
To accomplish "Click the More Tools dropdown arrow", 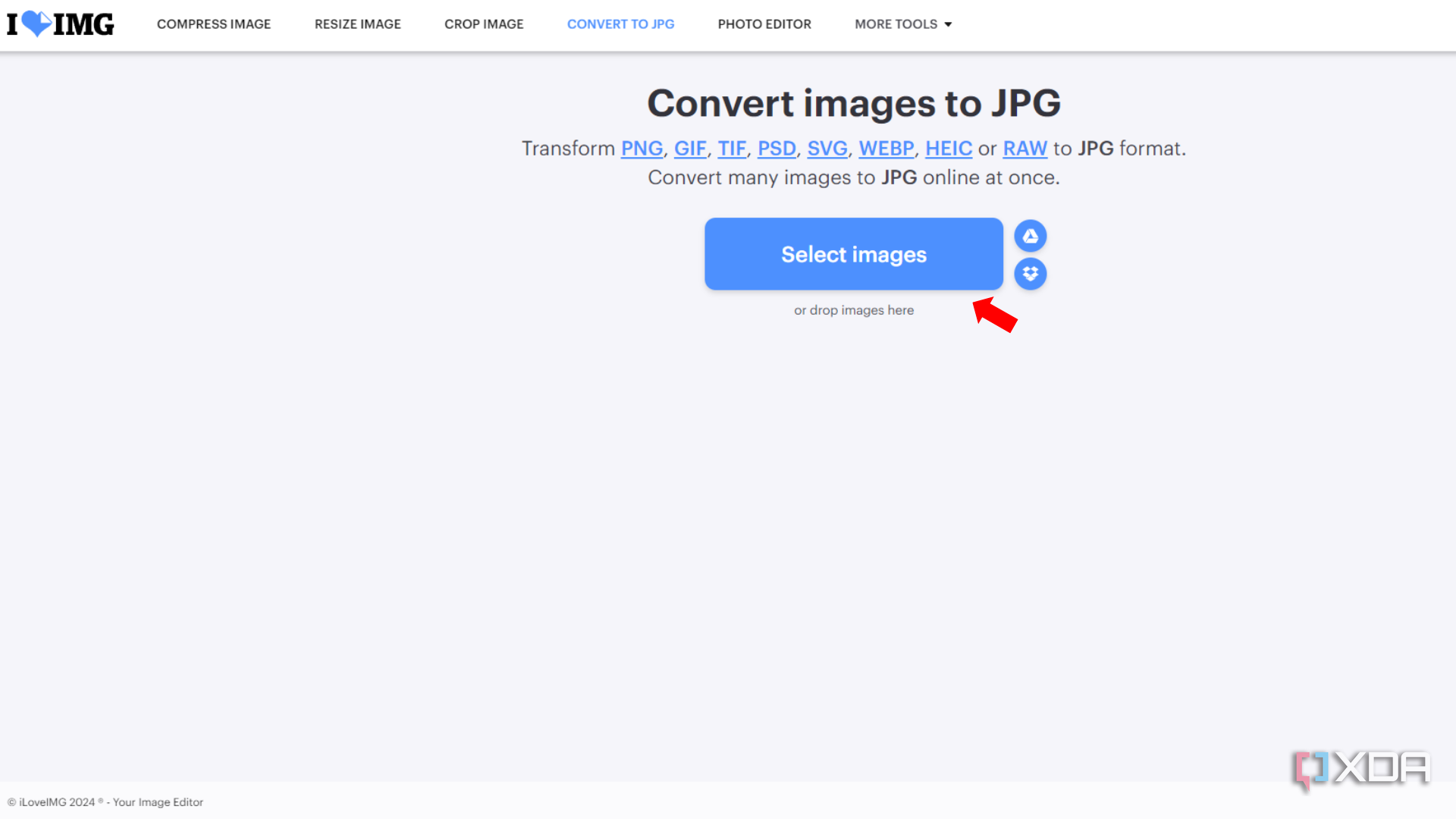I will (x=948, y=25).
